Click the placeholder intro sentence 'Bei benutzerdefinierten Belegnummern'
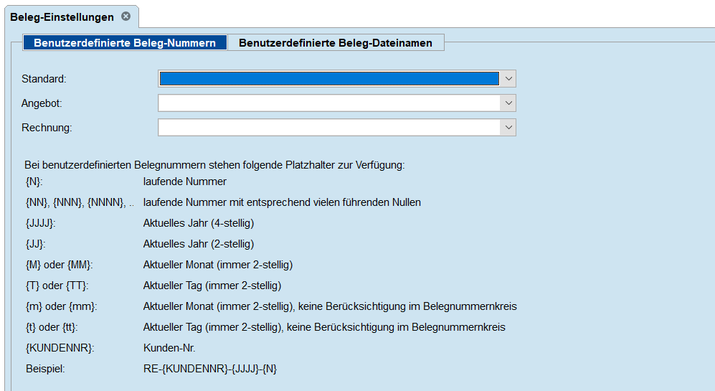The width and height of the screenshot is (715, 391). (214, 165)
